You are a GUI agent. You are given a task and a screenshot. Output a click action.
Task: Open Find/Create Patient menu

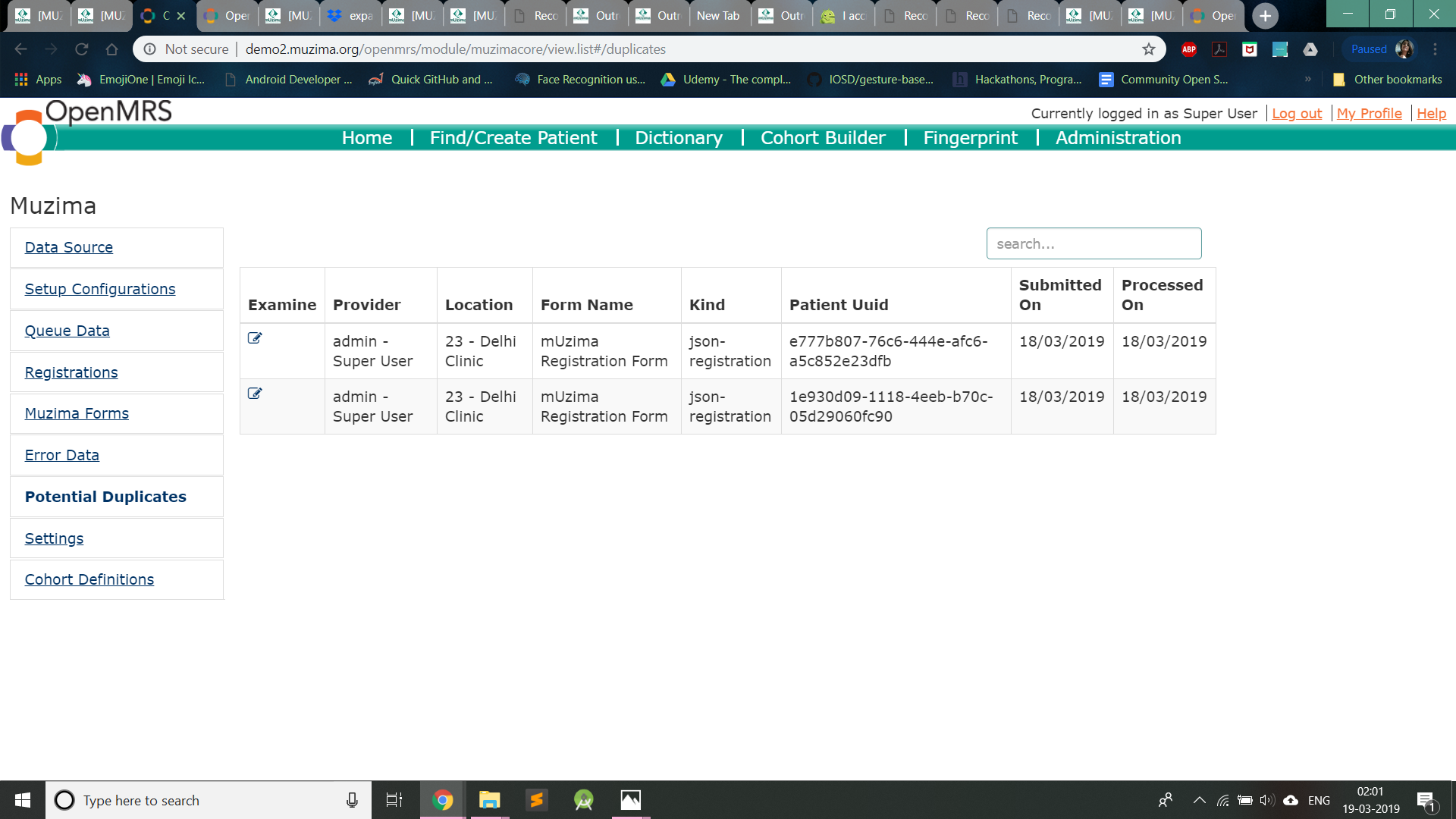coord(513,138)
